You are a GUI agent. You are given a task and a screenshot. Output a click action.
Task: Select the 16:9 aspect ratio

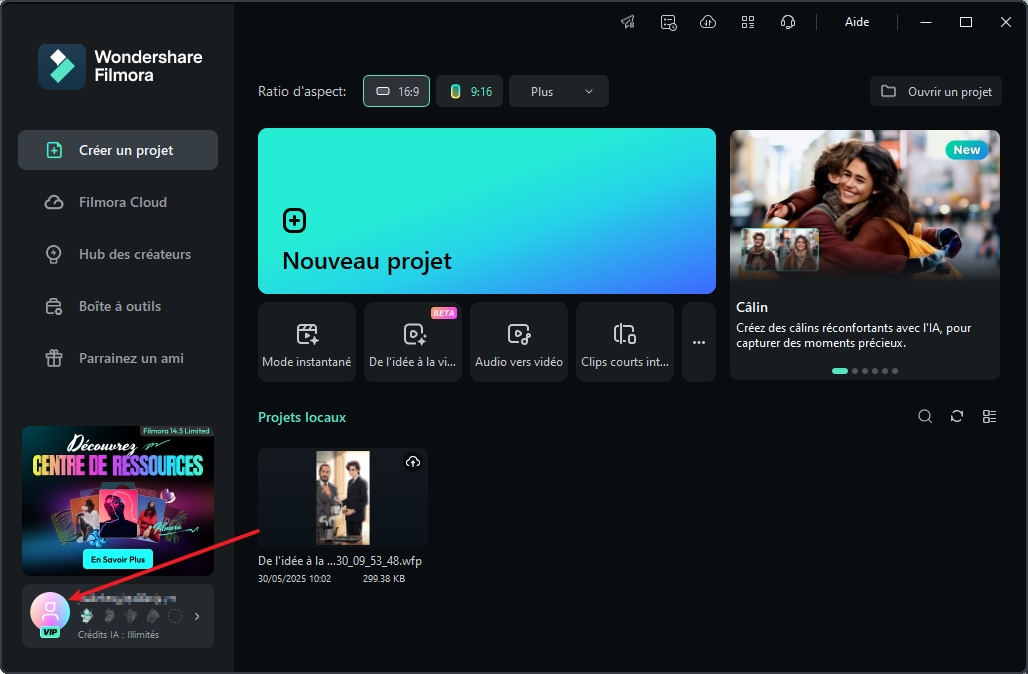tap(397, 91)
